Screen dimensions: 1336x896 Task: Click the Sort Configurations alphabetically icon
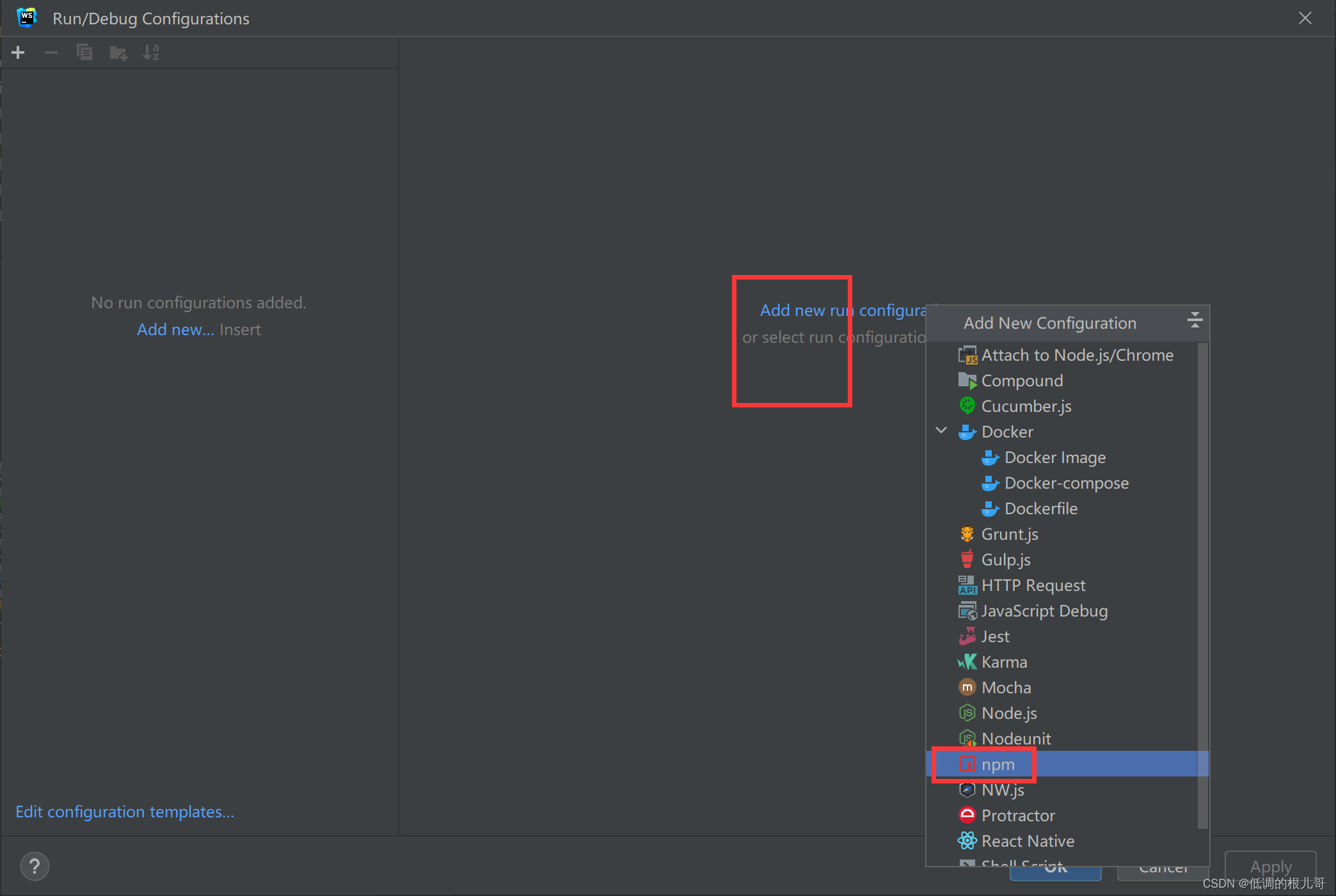[x=151, y=52]
